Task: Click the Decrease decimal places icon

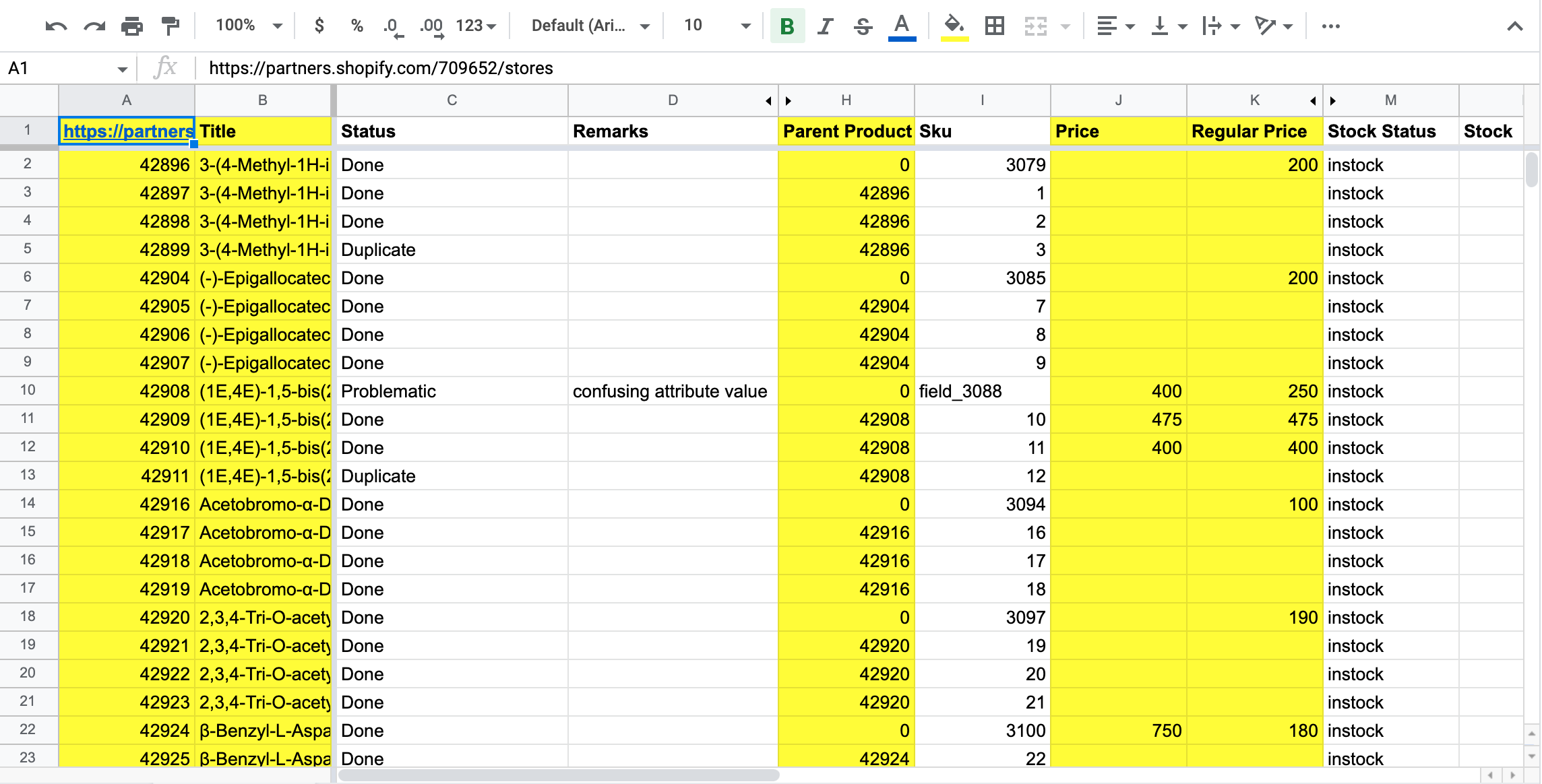Action: (x=392, y=26)
